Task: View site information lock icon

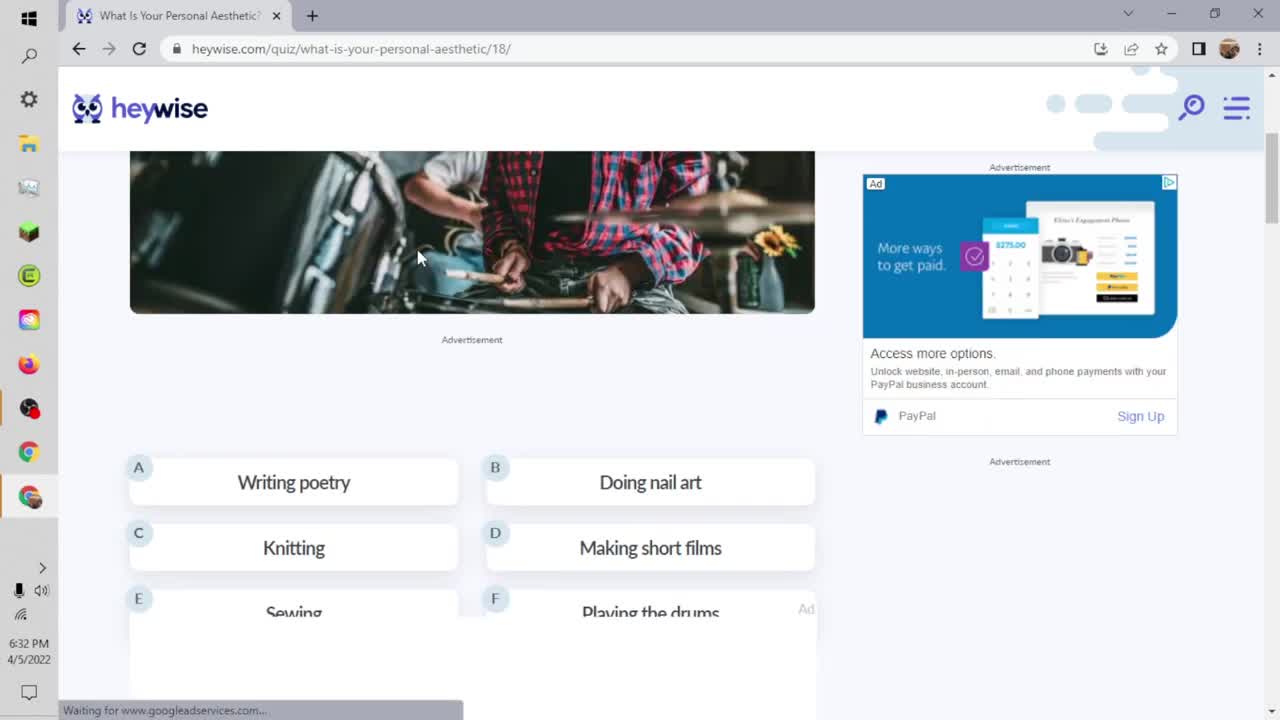Action: [176, 49]
